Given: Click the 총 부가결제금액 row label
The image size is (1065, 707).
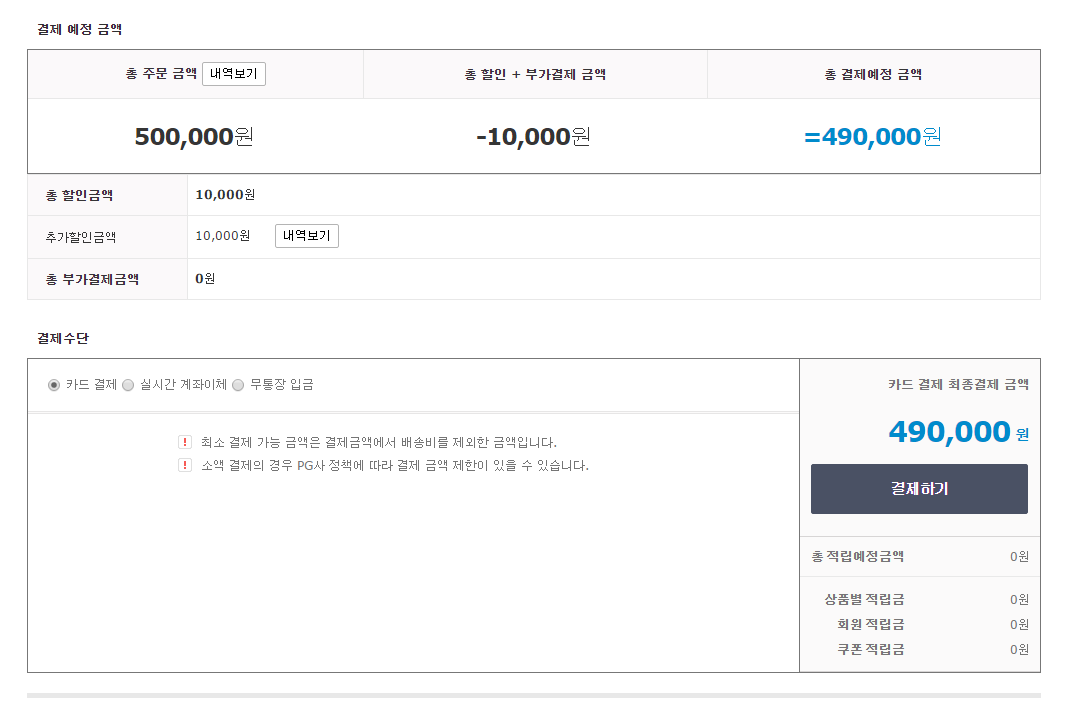Looking at the screenshot, I should (92, 279).
